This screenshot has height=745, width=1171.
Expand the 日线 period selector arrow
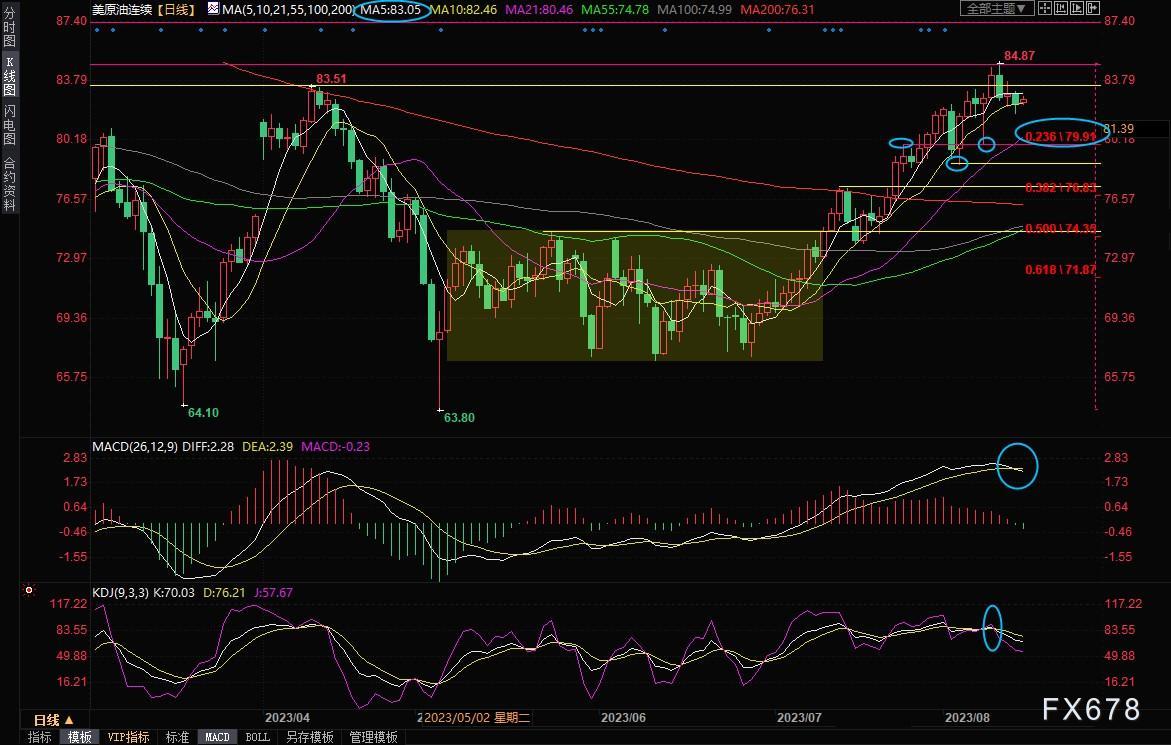[x=69, y=720]
